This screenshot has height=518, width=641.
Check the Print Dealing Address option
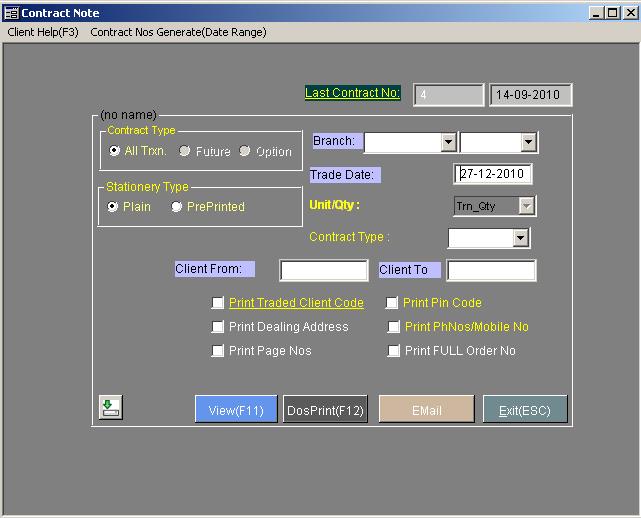coord(218,327)
